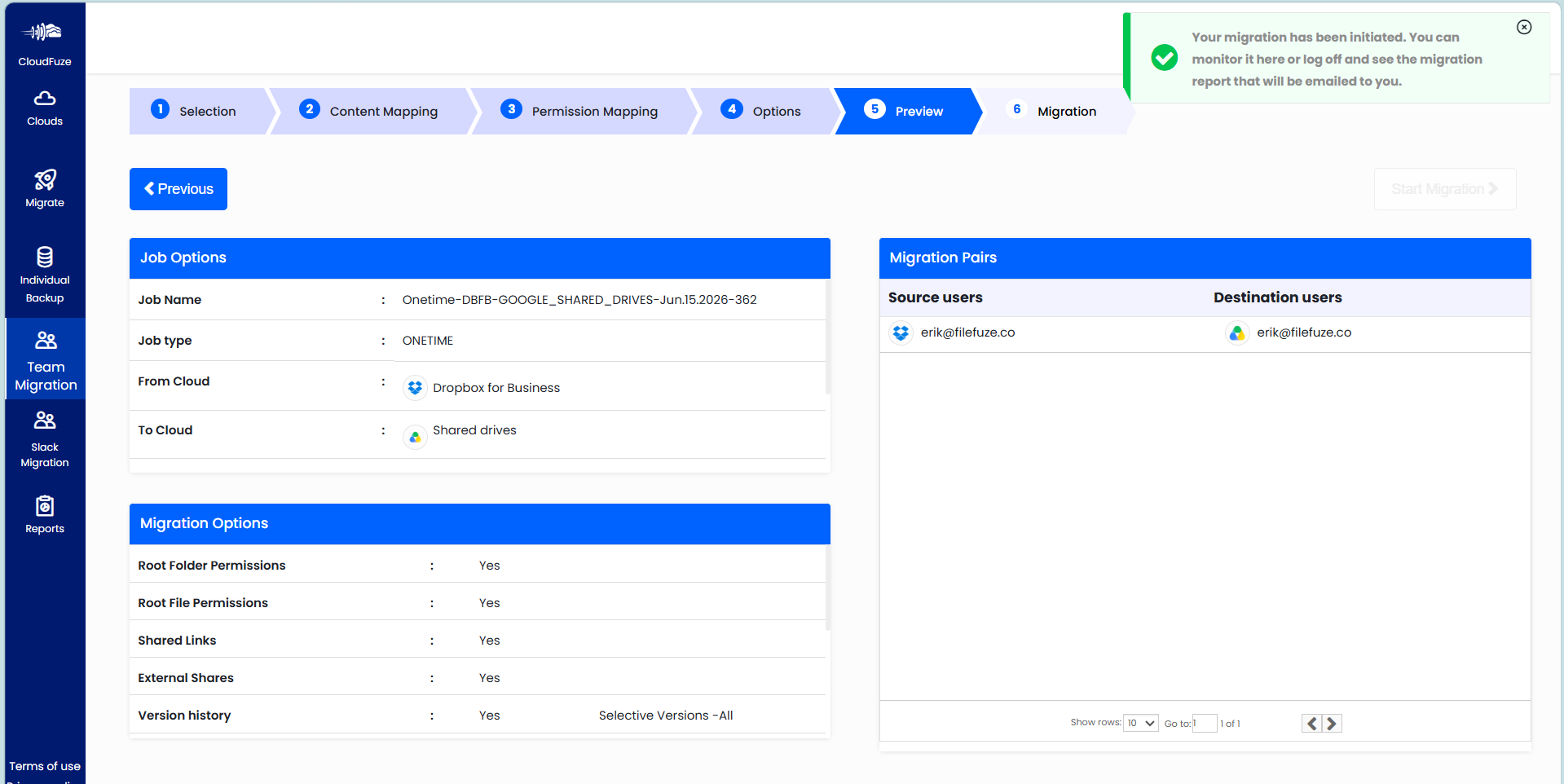Click Root Folder Permissions label
The height and width of the screenshot is (784, 1564).
[x=212, y=566]
